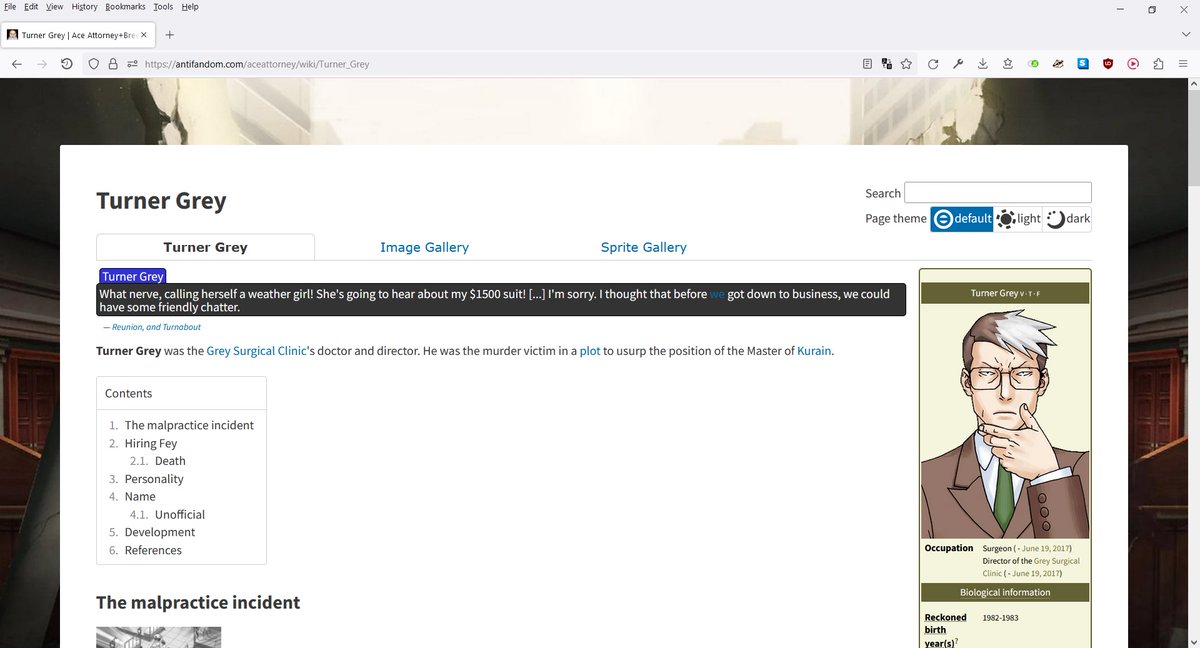Jump to 'Hiring Fey' in Contents
Image resolution: width=1200 pixels, height=648 pixels.
(151, 443)
